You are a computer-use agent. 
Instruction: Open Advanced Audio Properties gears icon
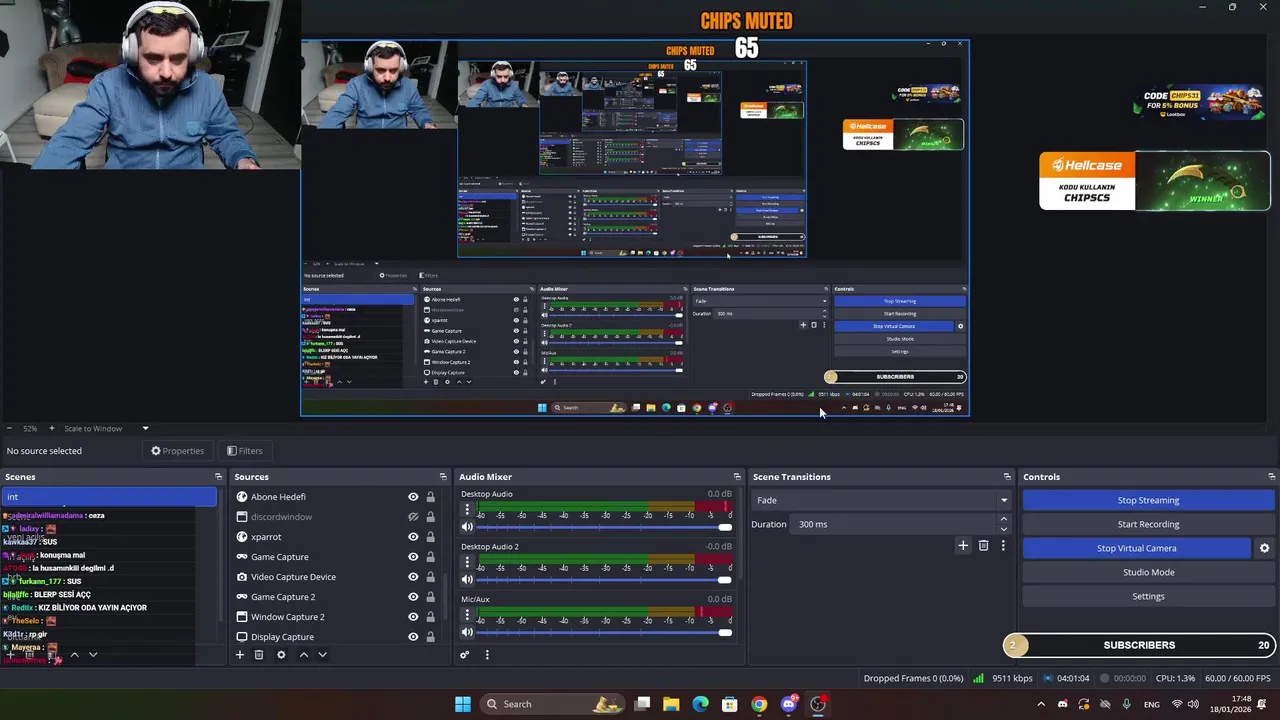pos(465,655)
